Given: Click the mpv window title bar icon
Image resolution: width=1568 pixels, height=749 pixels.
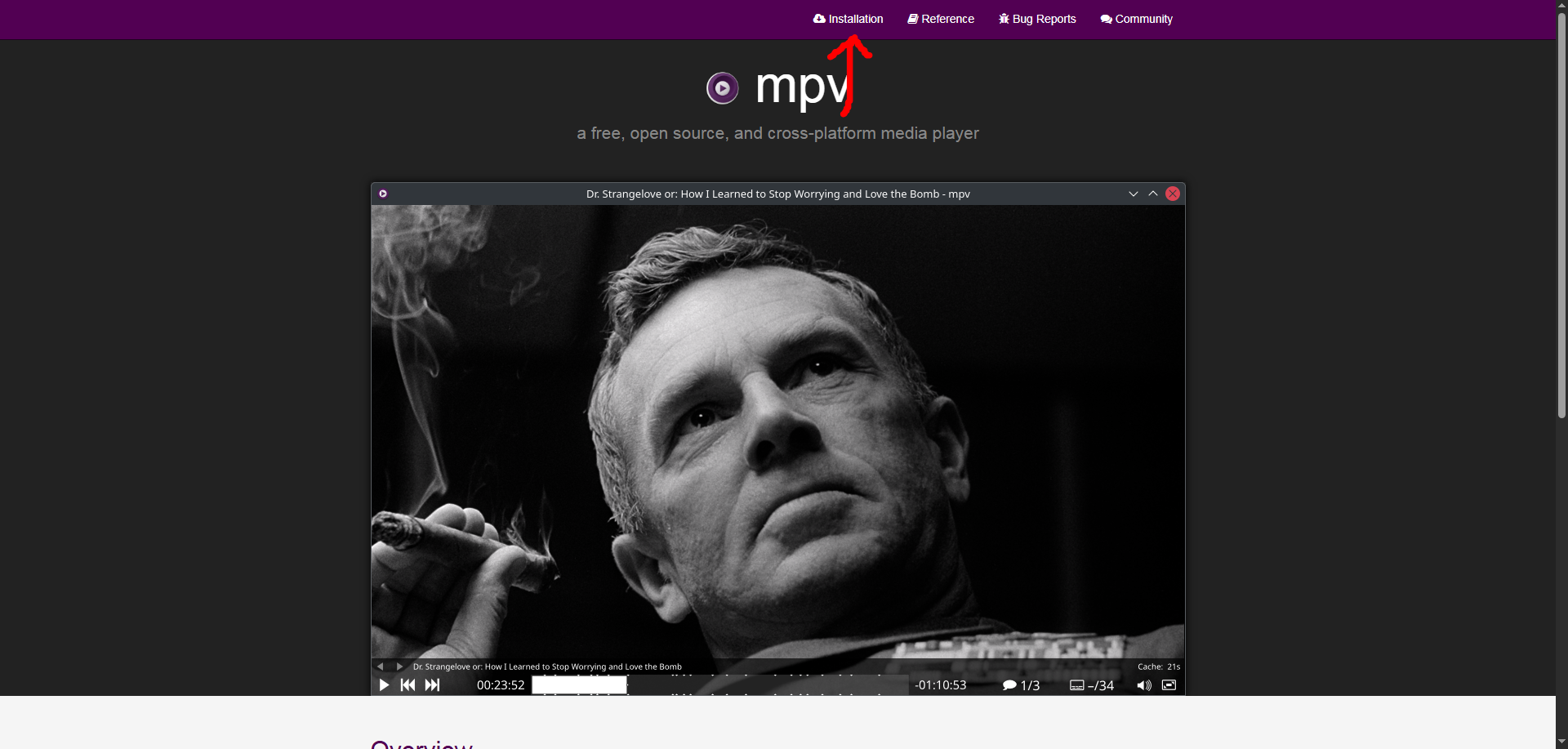Looking at the screenshot, I should (x=383, y=194).
